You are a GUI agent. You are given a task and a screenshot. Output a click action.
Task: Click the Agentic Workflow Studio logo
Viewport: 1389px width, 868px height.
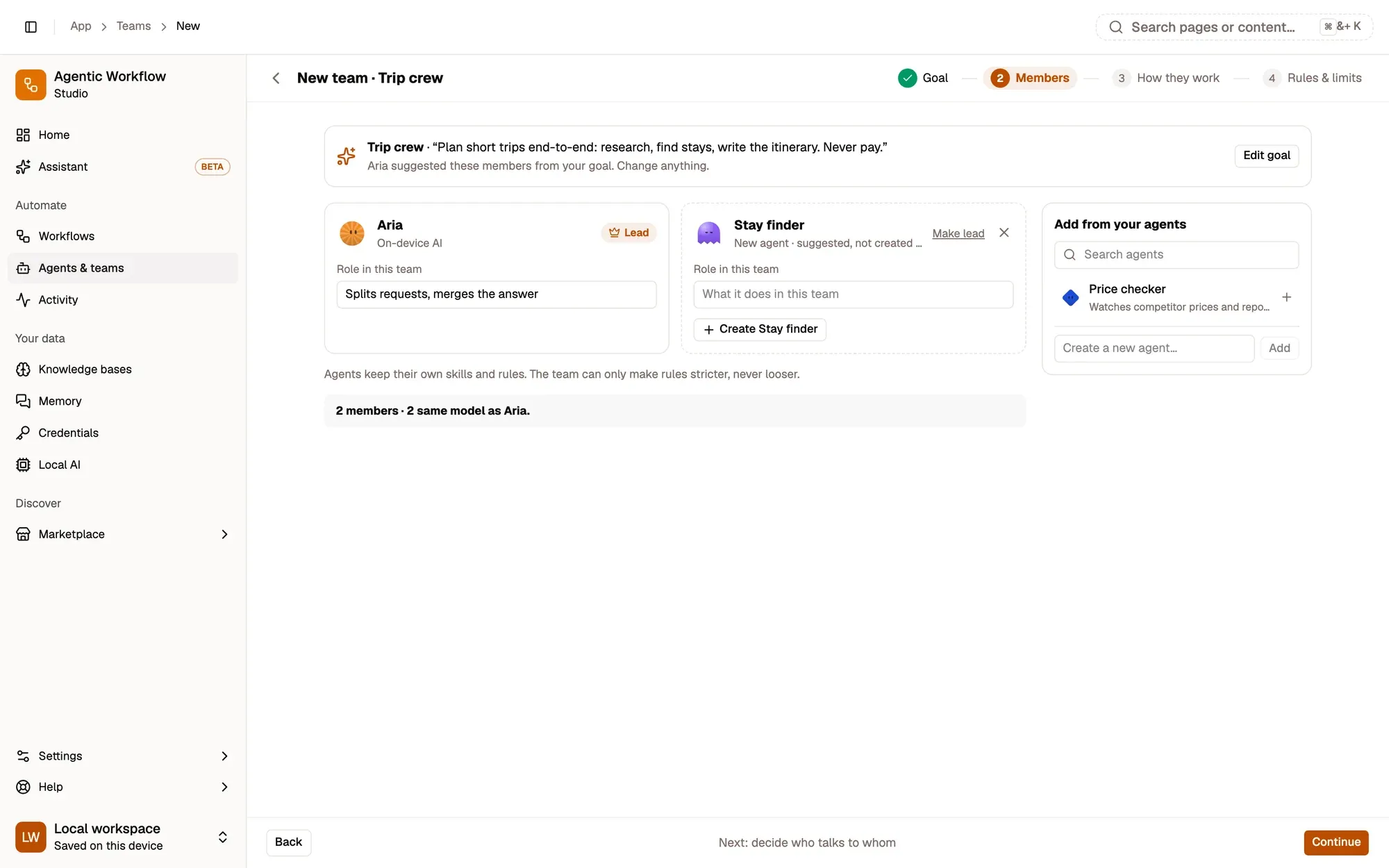coord(31,85)
